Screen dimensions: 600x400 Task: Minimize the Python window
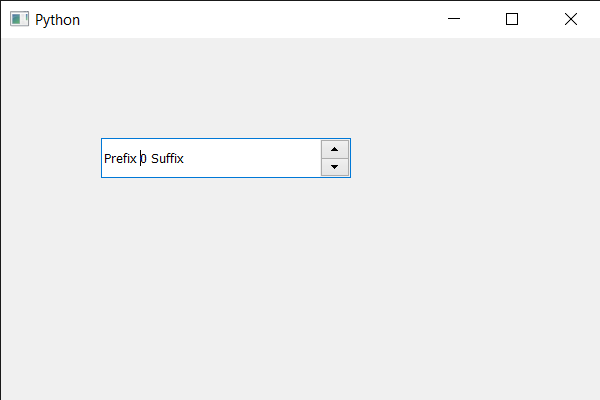(453, 19)
